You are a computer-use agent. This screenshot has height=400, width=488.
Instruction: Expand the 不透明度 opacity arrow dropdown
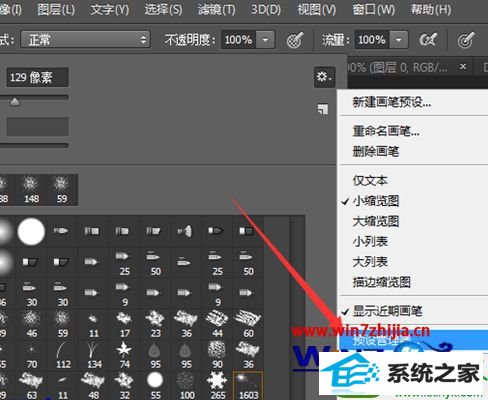pyautogui.click(x=265, y=40)
